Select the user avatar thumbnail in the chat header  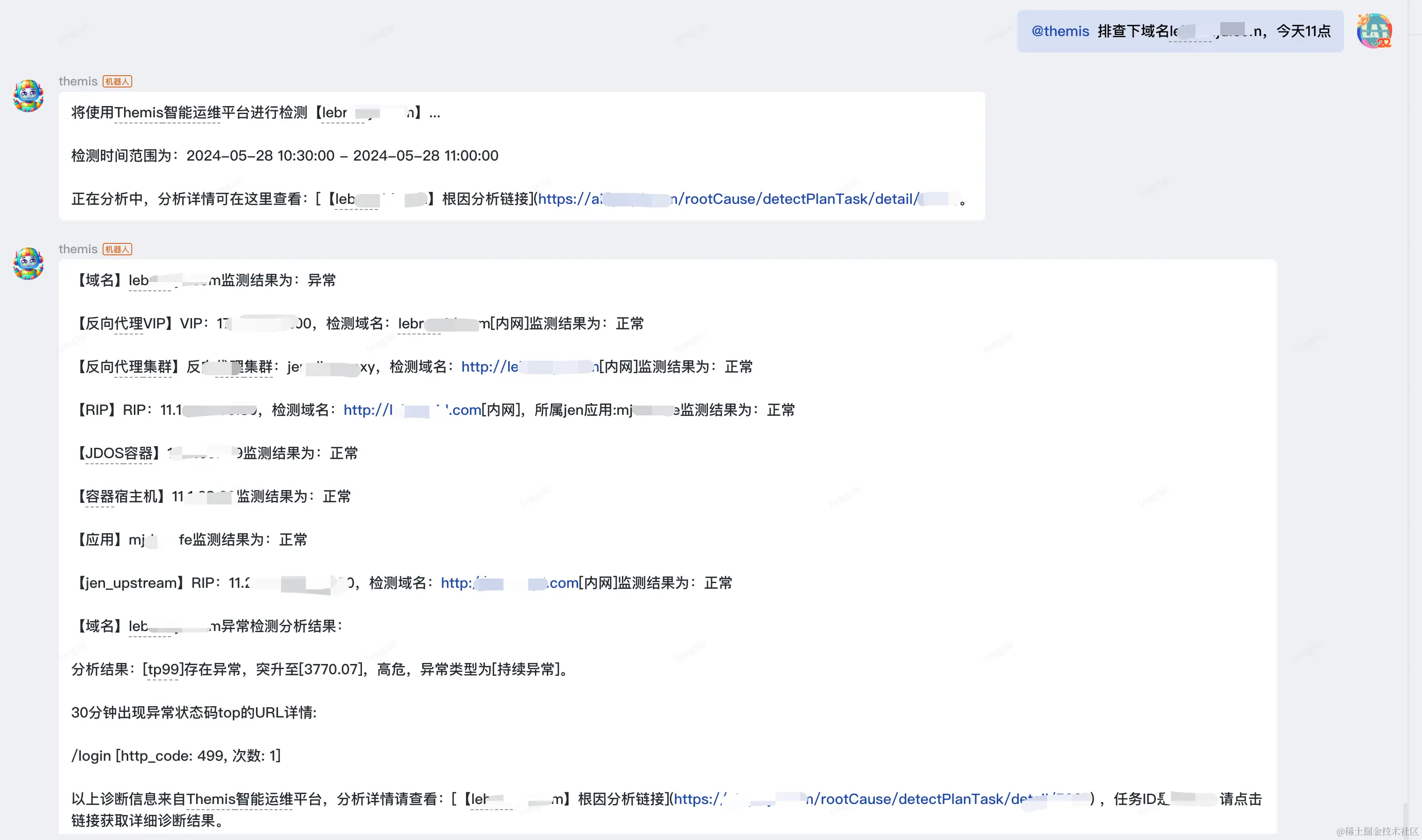click(1376, 31)
